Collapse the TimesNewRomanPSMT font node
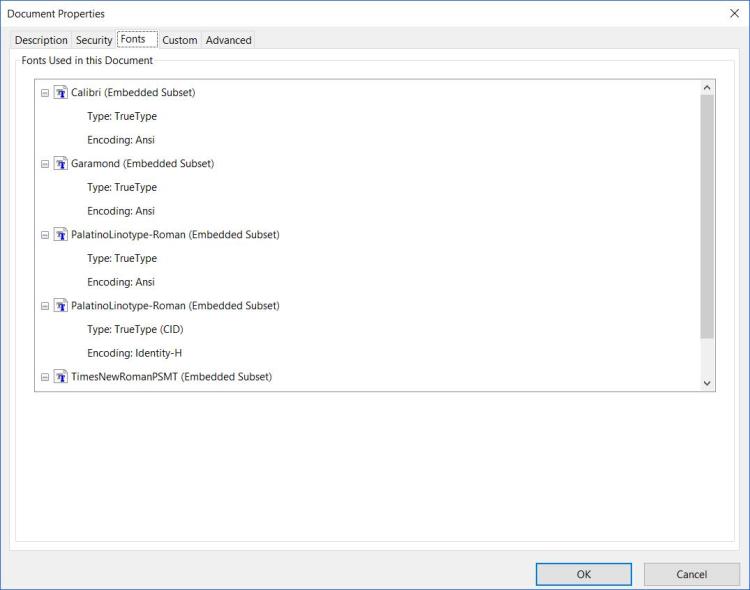The height and width of the screenshot is (590, 750). tap(45, 377)
